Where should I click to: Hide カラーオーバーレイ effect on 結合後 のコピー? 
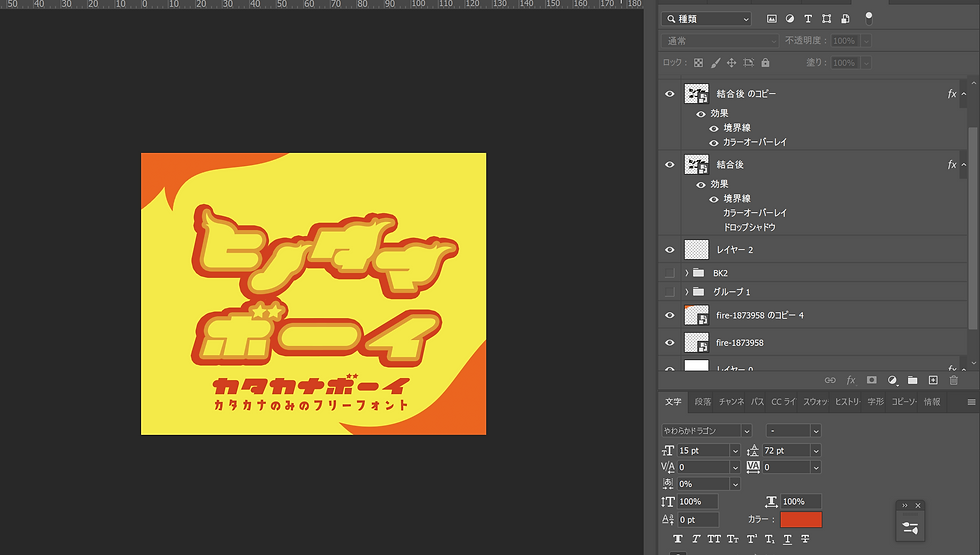click(x=714, y=142)
